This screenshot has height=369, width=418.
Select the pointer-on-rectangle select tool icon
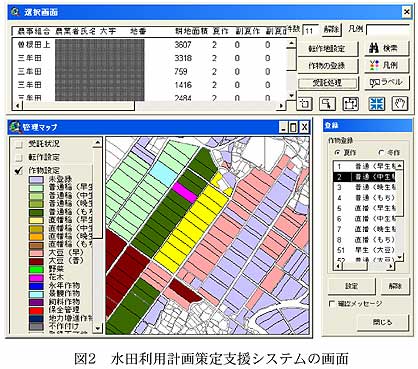point(327,104)
